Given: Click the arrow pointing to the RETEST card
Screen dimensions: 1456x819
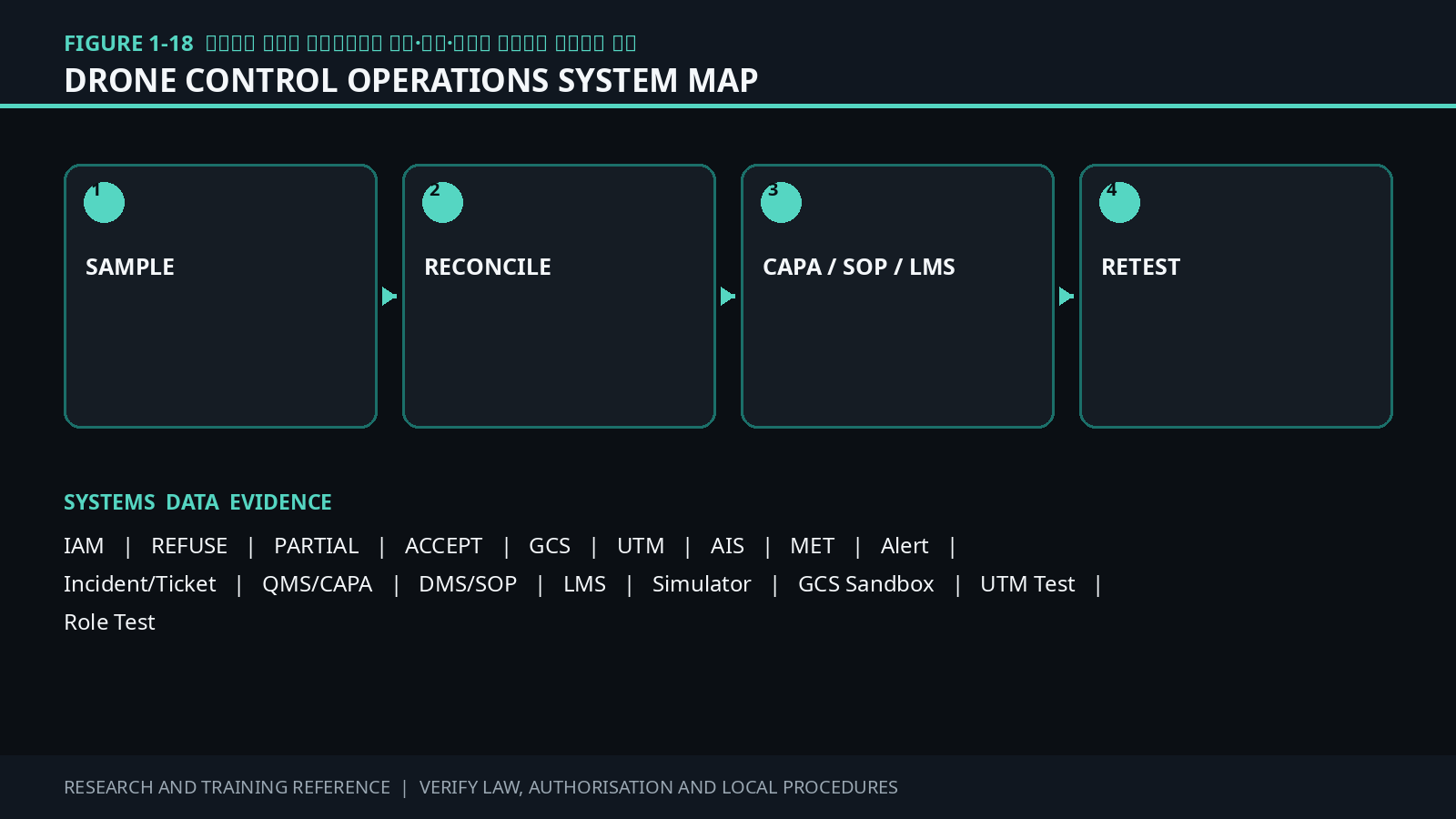Looking at the screenshot, I should click(x=1067, y=297).
